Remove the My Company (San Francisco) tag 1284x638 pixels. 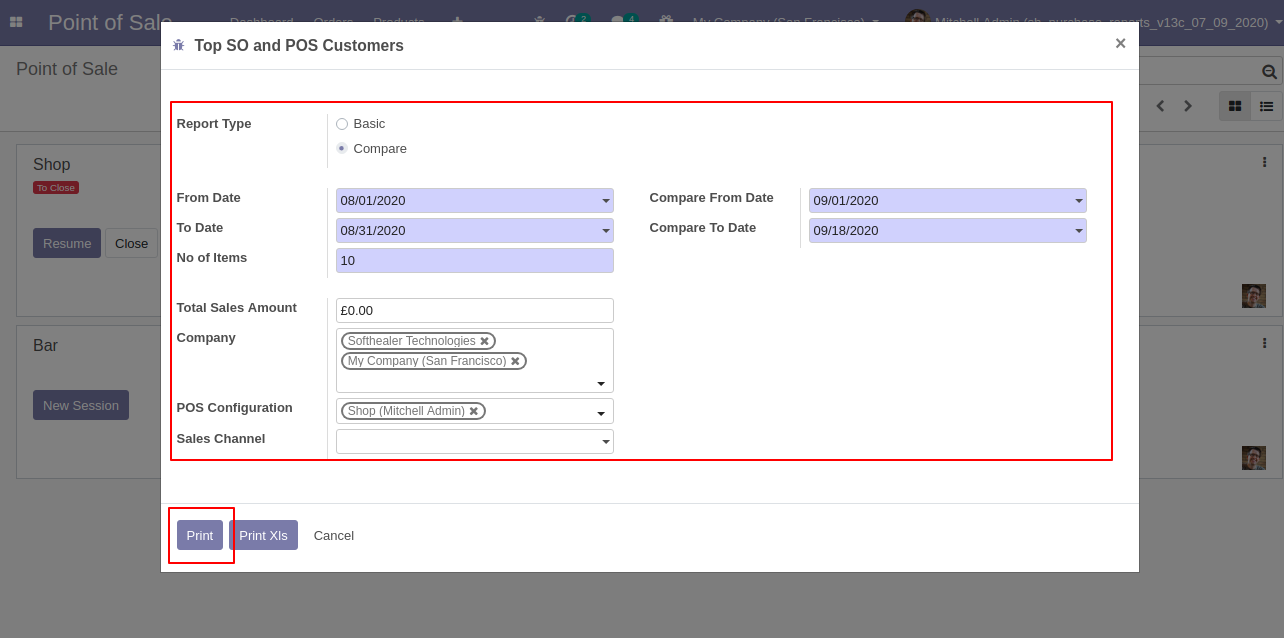[x=515, y=361]
